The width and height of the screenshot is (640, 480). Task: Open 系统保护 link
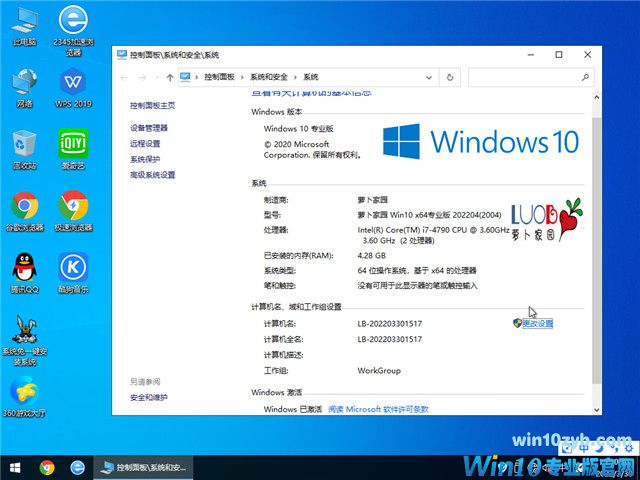145,159
